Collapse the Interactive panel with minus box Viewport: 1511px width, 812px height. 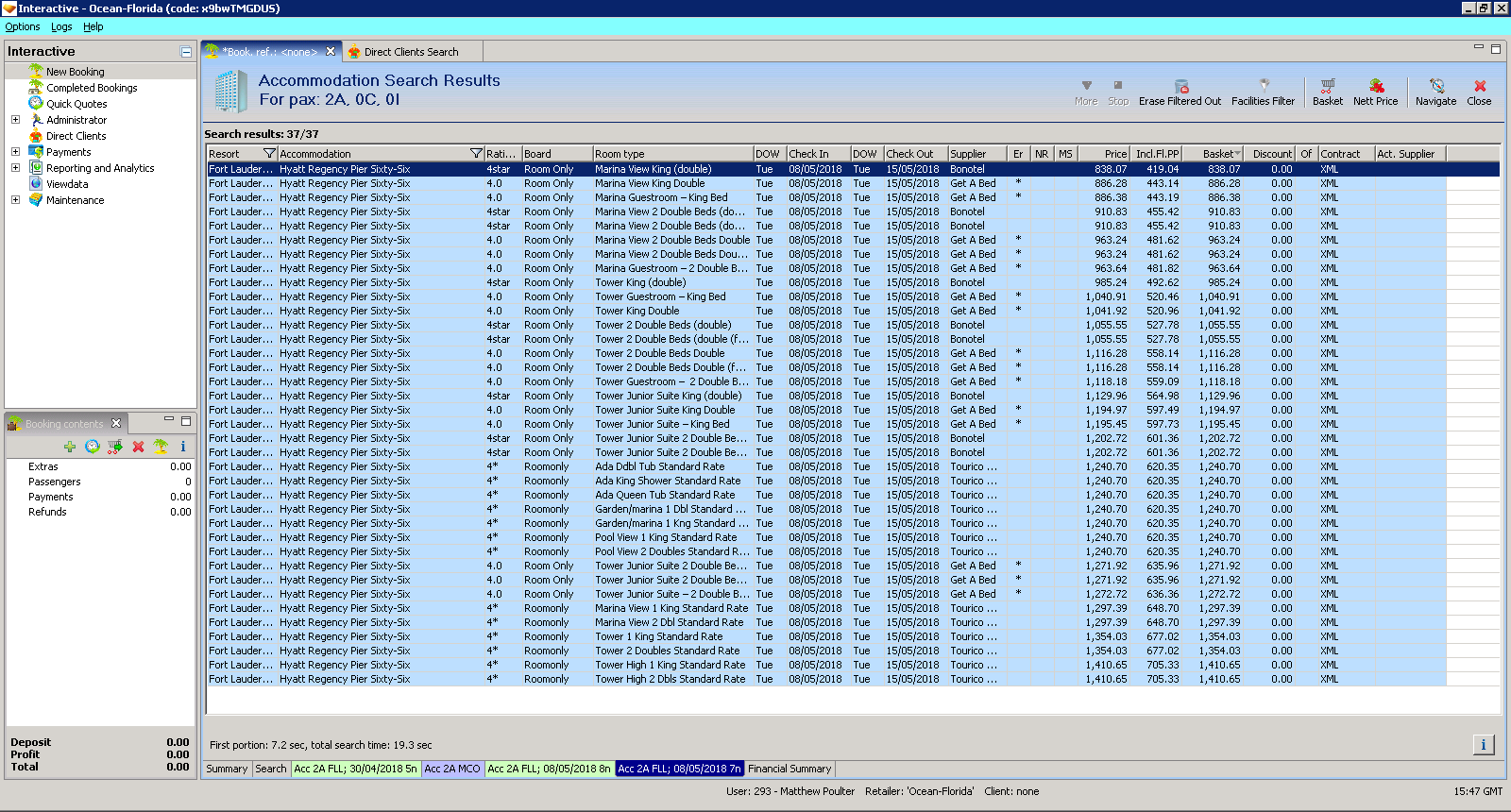(186, 52)
